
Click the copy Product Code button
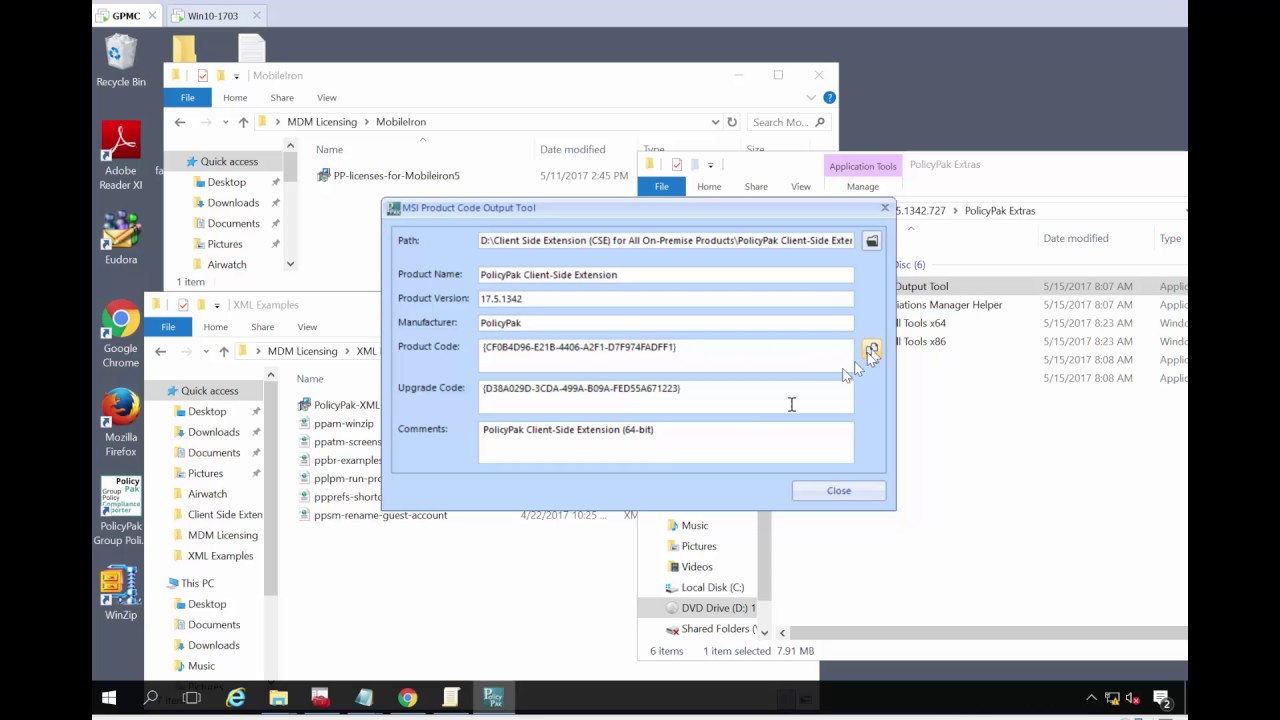click(x=872, y=350)
